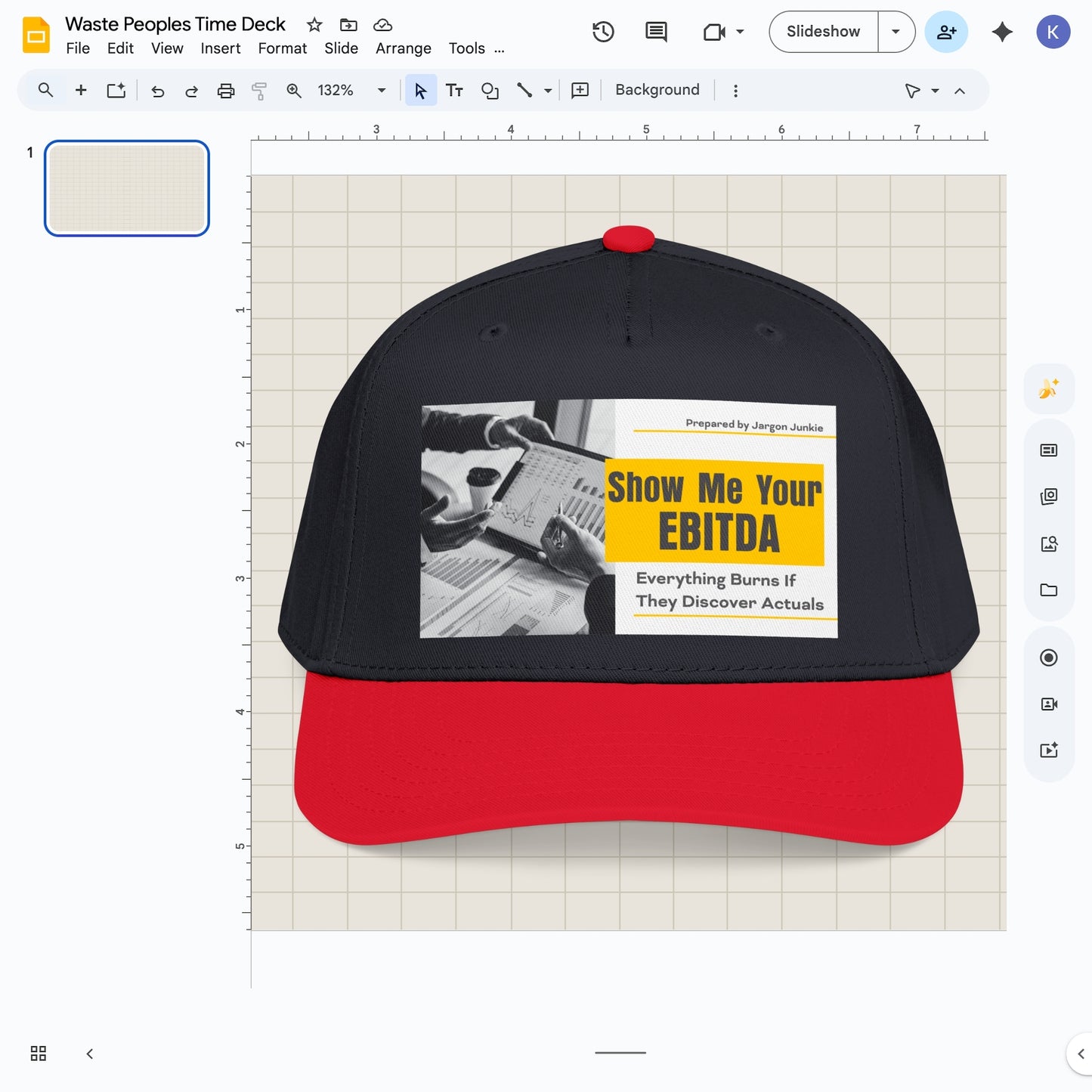This screenshot has width=1092, height=1092.
Task: Choose the Select arrow cursor tool
Action: click(421, 91)
